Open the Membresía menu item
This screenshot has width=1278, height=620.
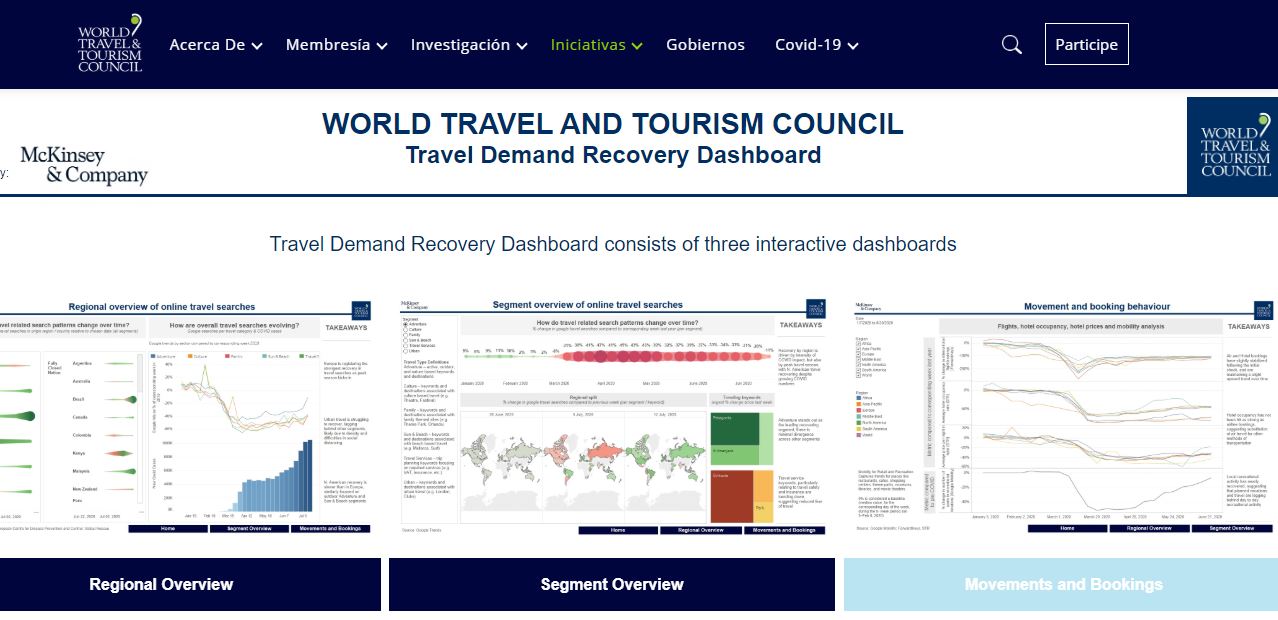tap(328, 45)
